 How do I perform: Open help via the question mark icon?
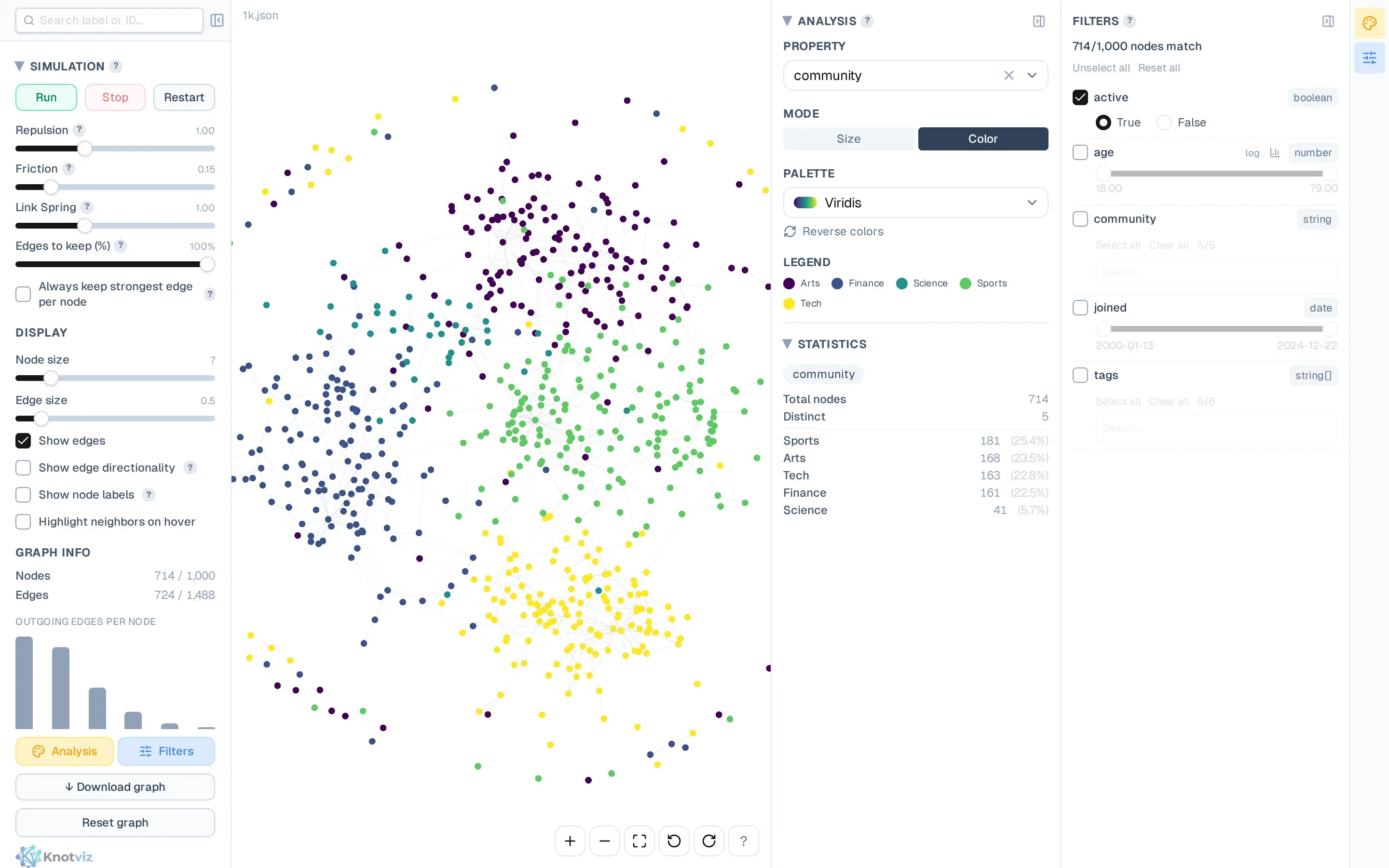click(x=744, y=841)
